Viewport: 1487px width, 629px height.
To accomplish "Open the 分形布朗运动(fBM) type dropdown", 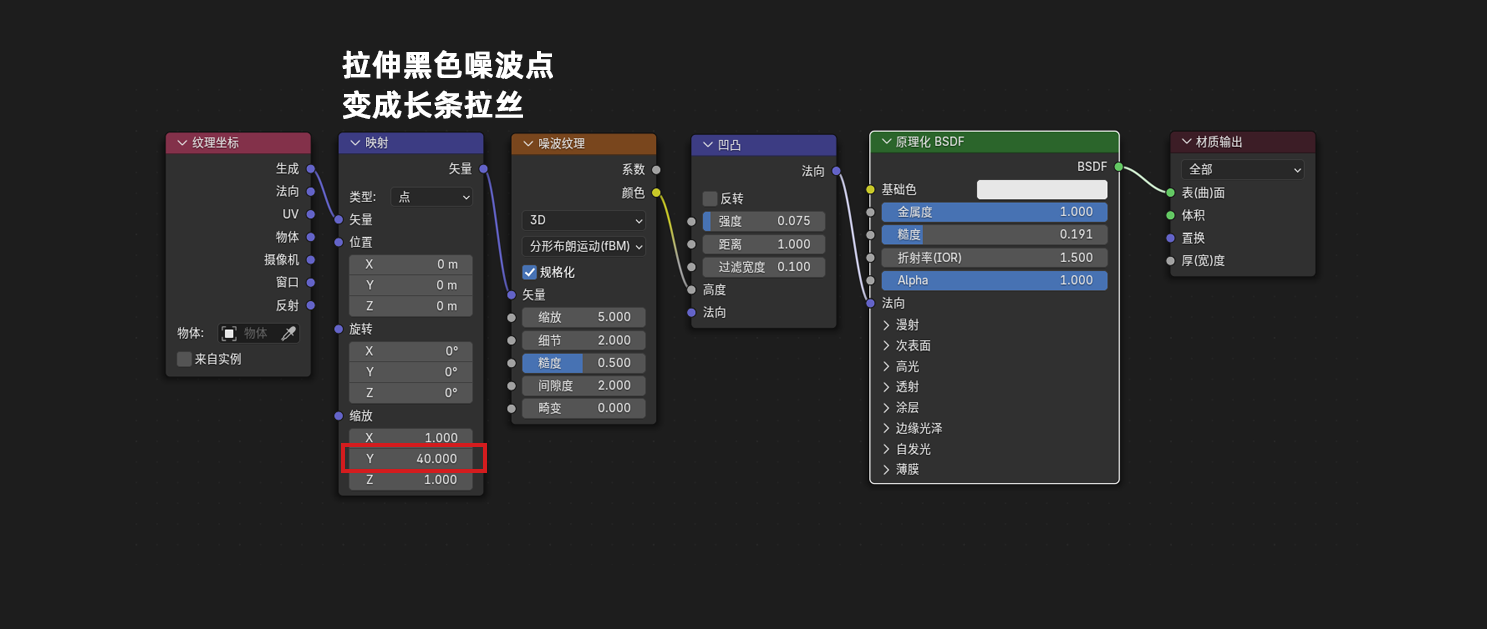I will (584, 246).
